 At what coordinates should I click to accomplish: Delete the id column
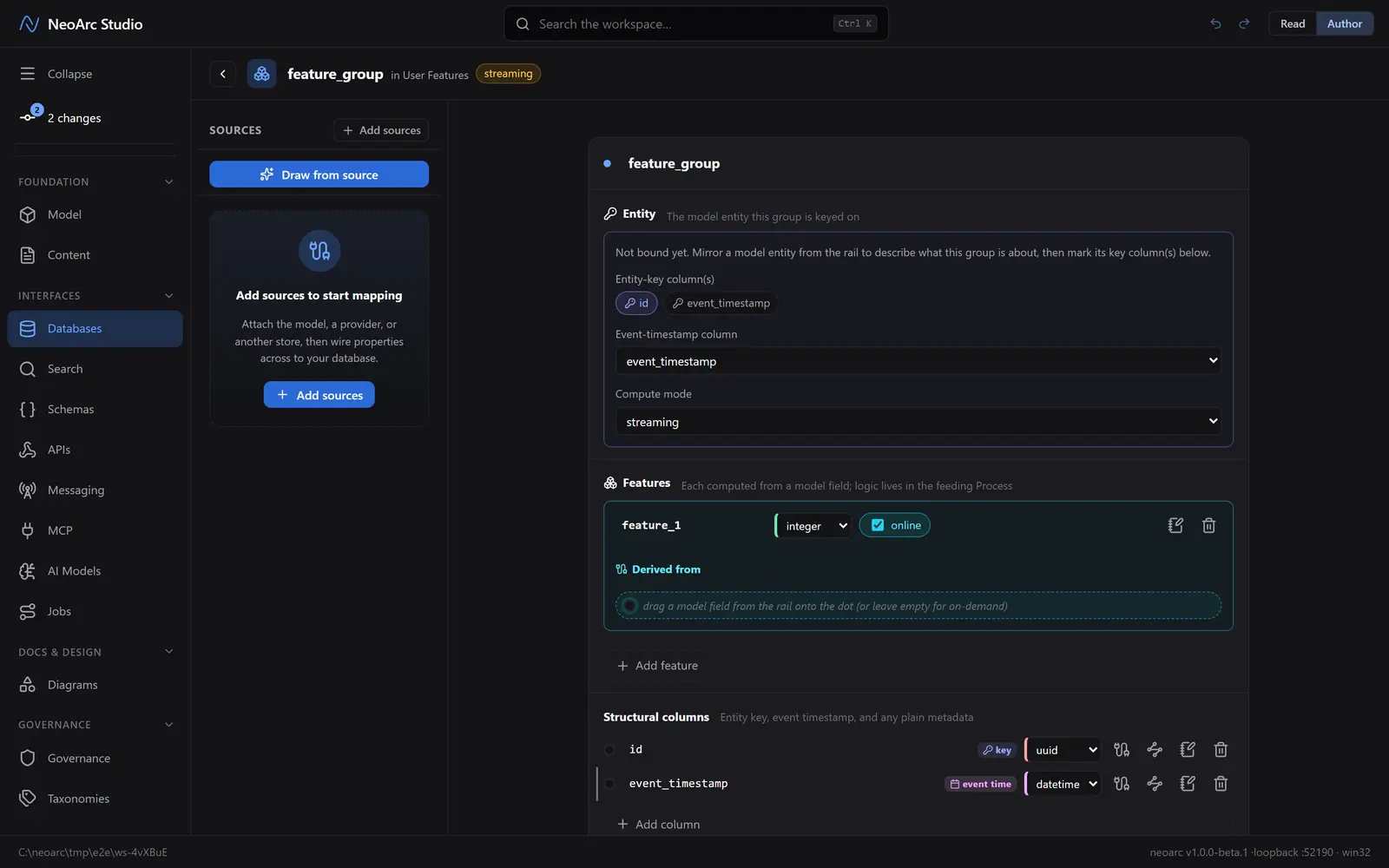[x=1221, y=749]
